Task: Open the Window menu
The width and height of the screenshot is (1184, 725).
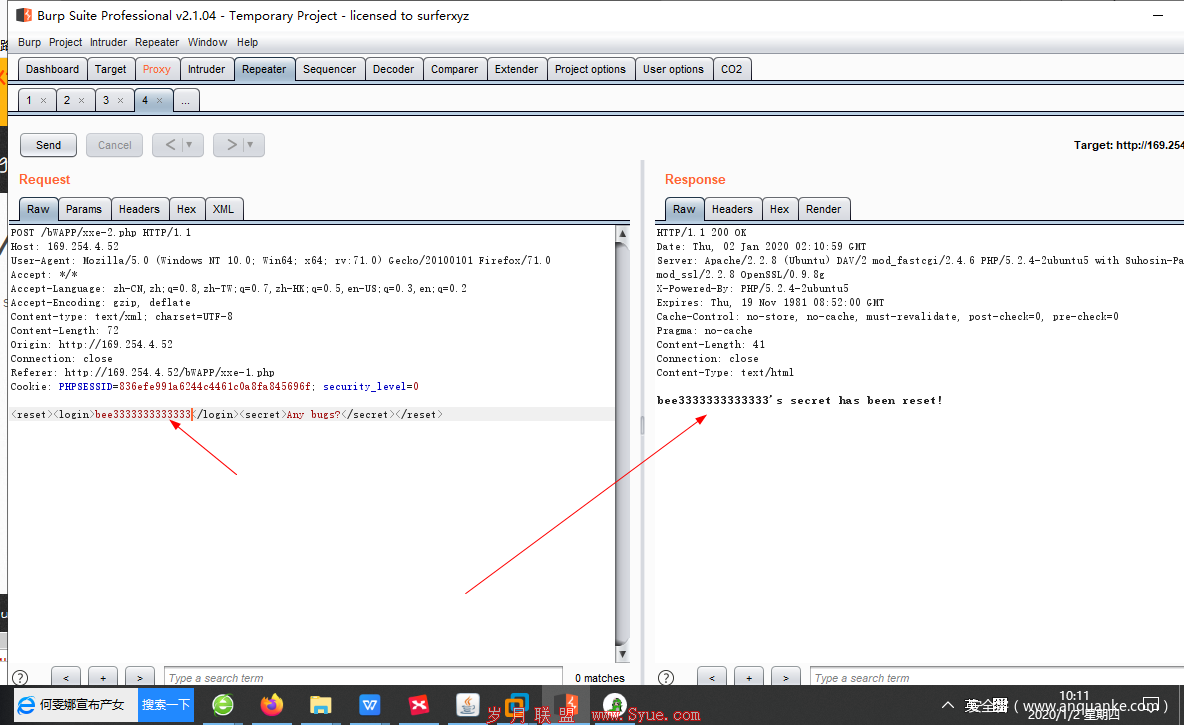Action: click(208, 42)
